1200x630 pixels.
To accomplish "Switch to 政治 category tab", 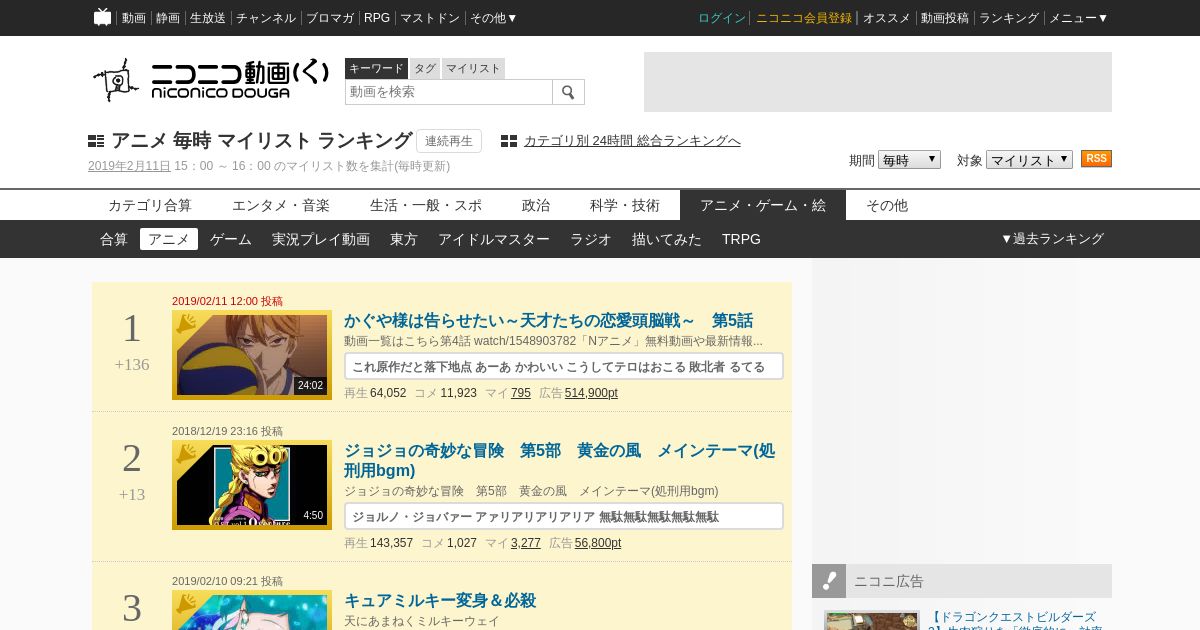I will pyautogui.click(x=536, y=205).
